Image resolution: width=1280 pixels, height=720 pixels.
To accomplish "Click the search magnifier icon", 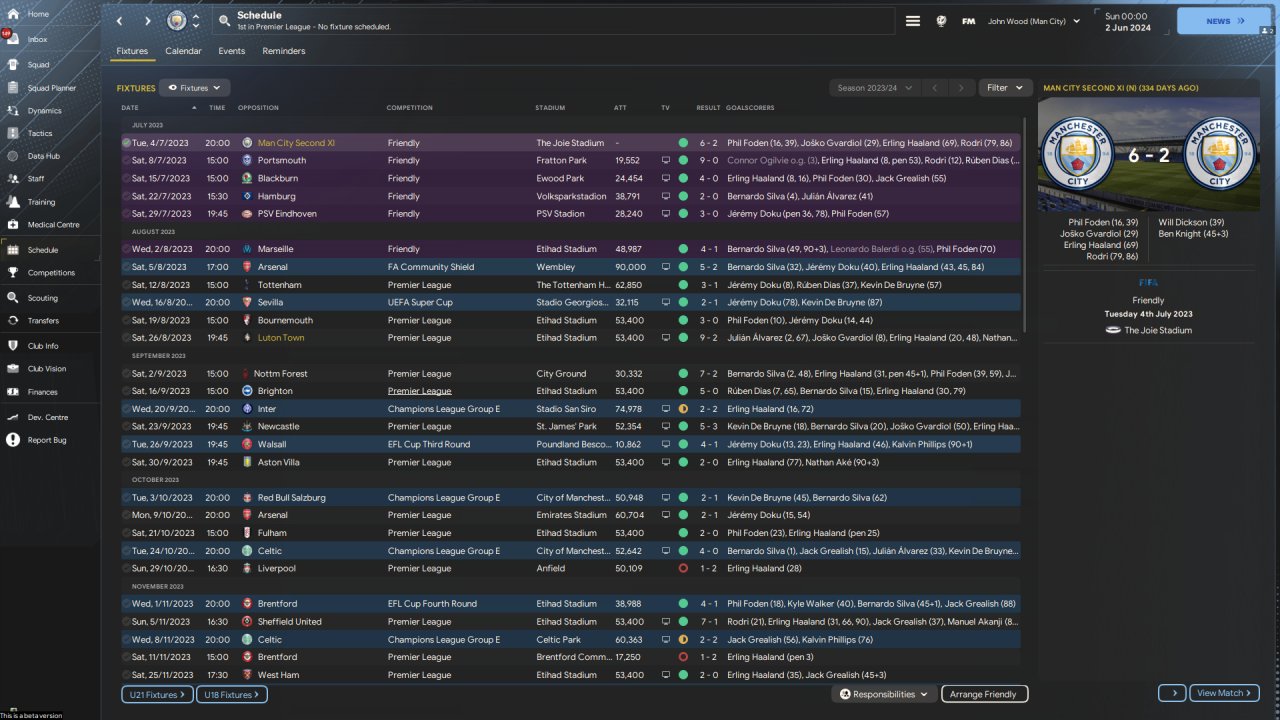I will (x=223, y=21).
